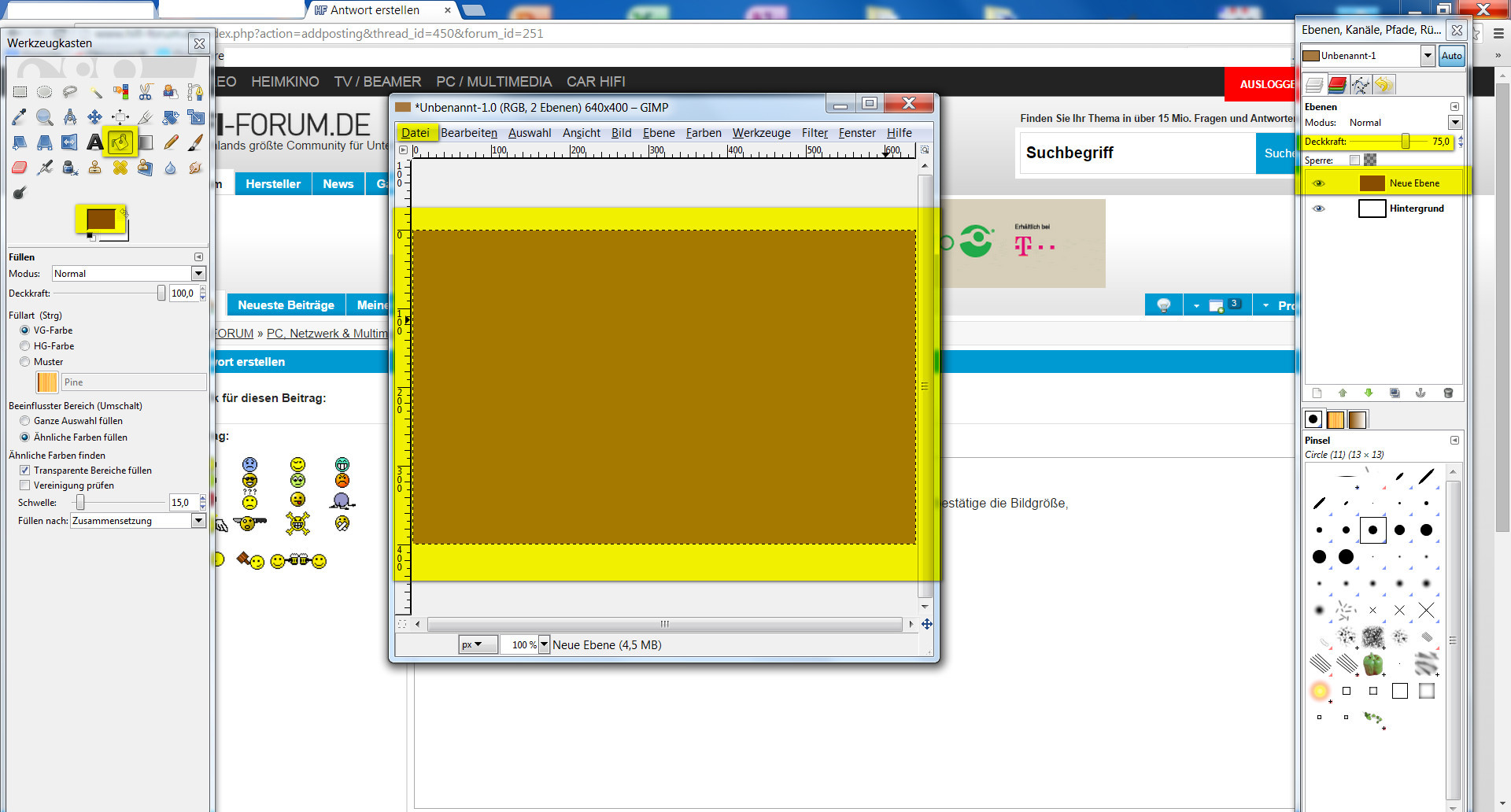The width and height of the screenshot is (1511, 812).
Task: Select the Rectangle Select tool
Action: coord(20,92)
